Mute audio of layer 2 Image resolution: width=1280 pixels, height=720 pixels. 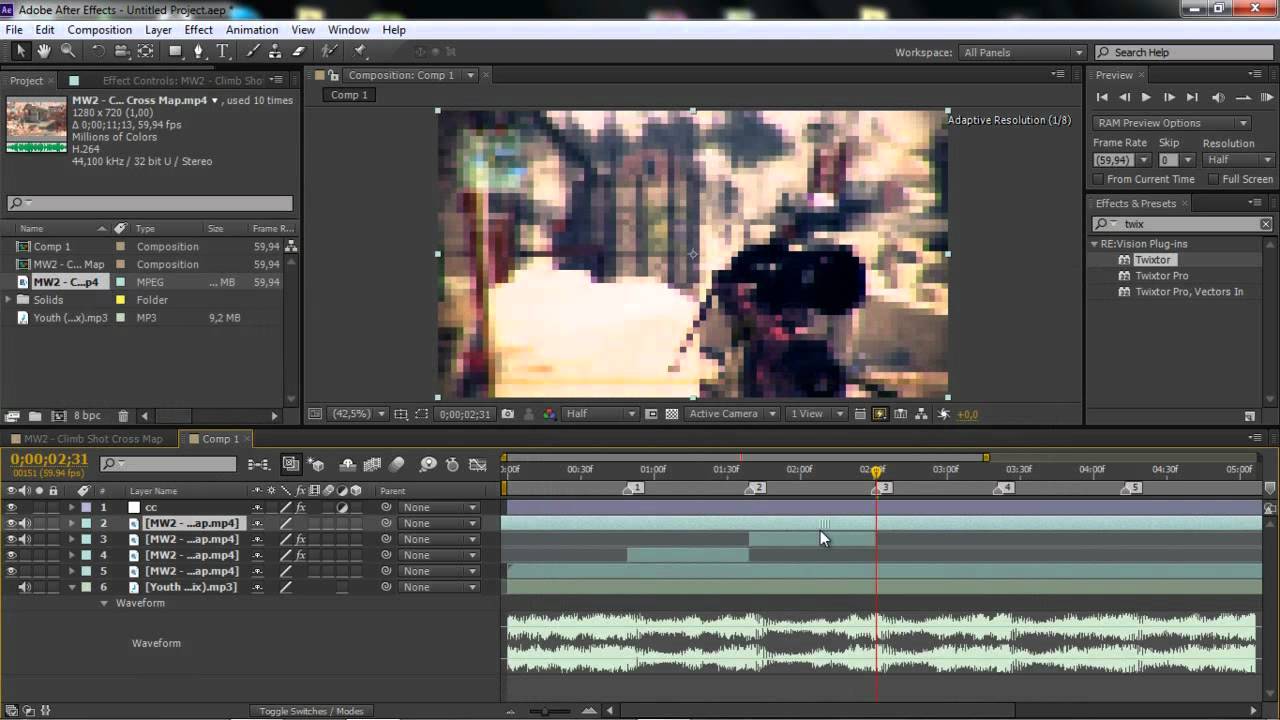click(x=25, y=523)
